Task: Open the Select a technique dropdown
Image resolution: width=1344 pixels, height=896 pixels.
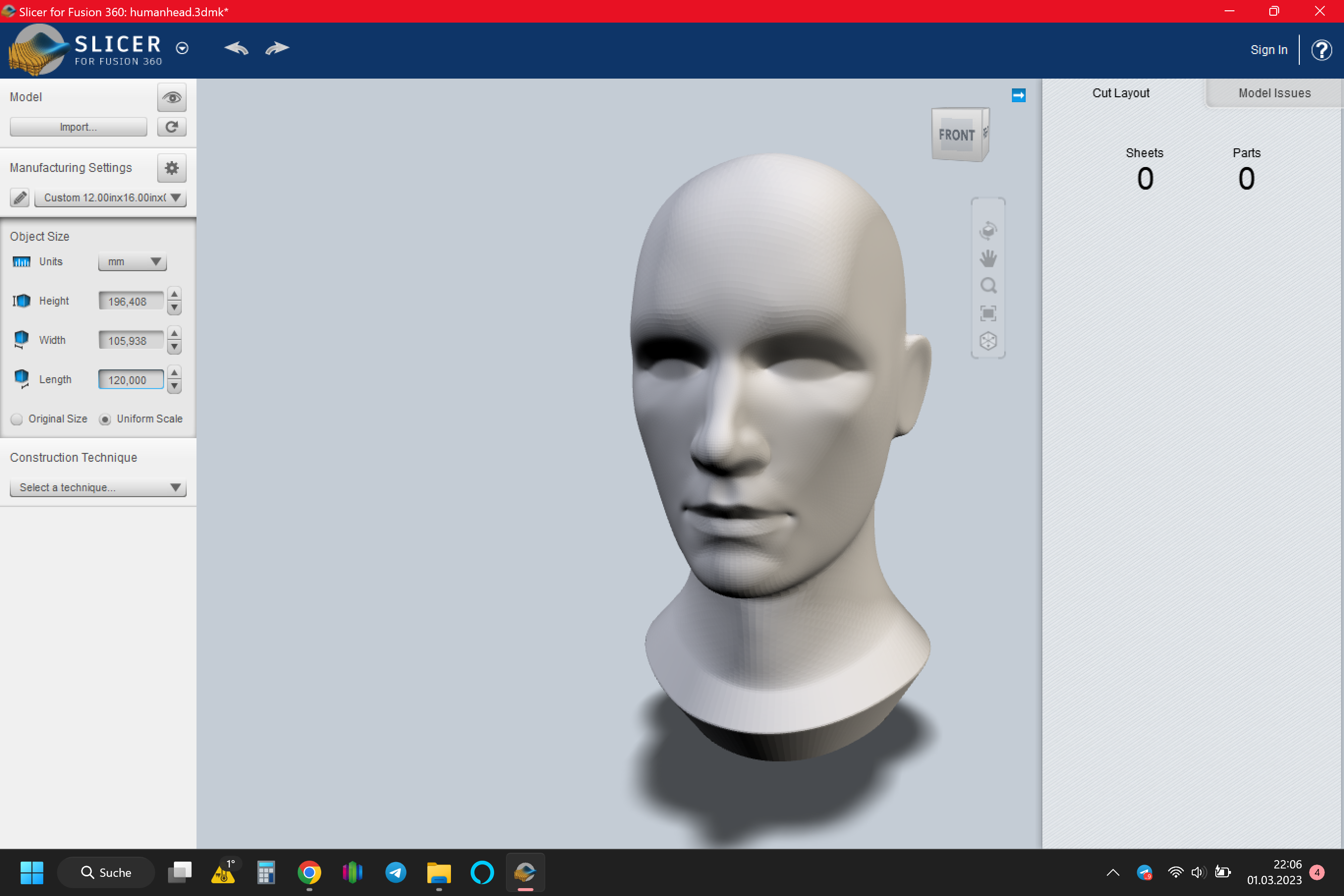Action: [x=98, y=487]
